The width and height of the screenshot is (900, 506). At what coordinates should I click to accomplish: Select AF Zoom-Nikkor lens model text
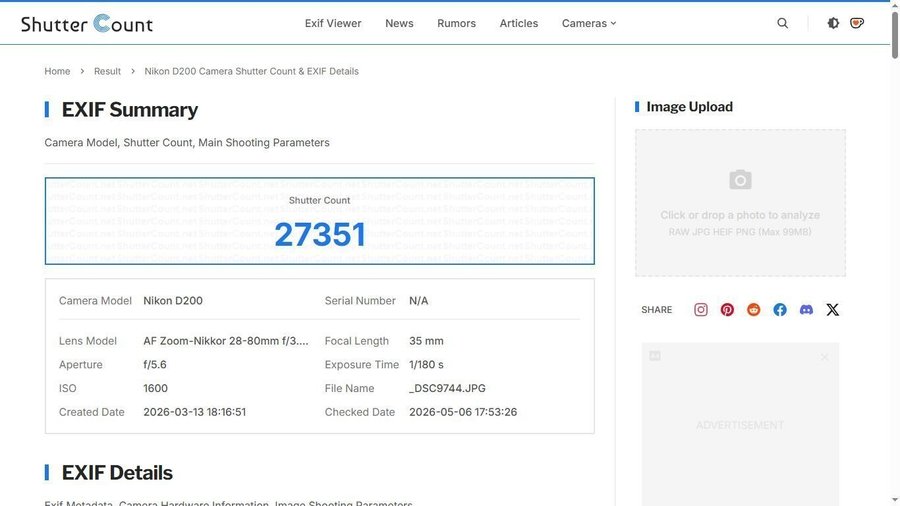point(226,341)
